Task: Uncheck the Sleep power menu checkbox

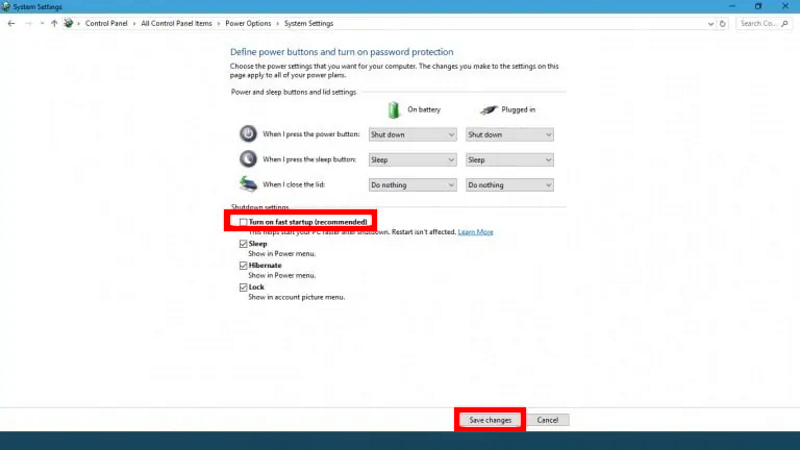Action: click(243, 243)
